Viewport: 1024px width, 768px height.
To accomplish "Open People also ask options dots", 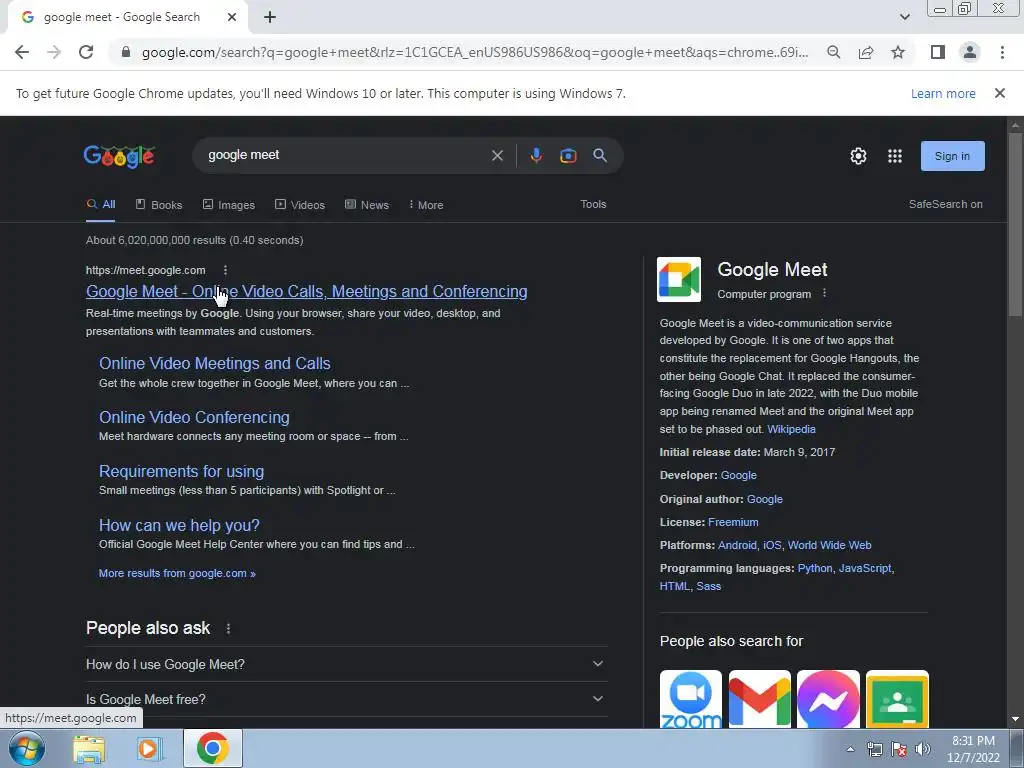I will click(x=228, y=628).
